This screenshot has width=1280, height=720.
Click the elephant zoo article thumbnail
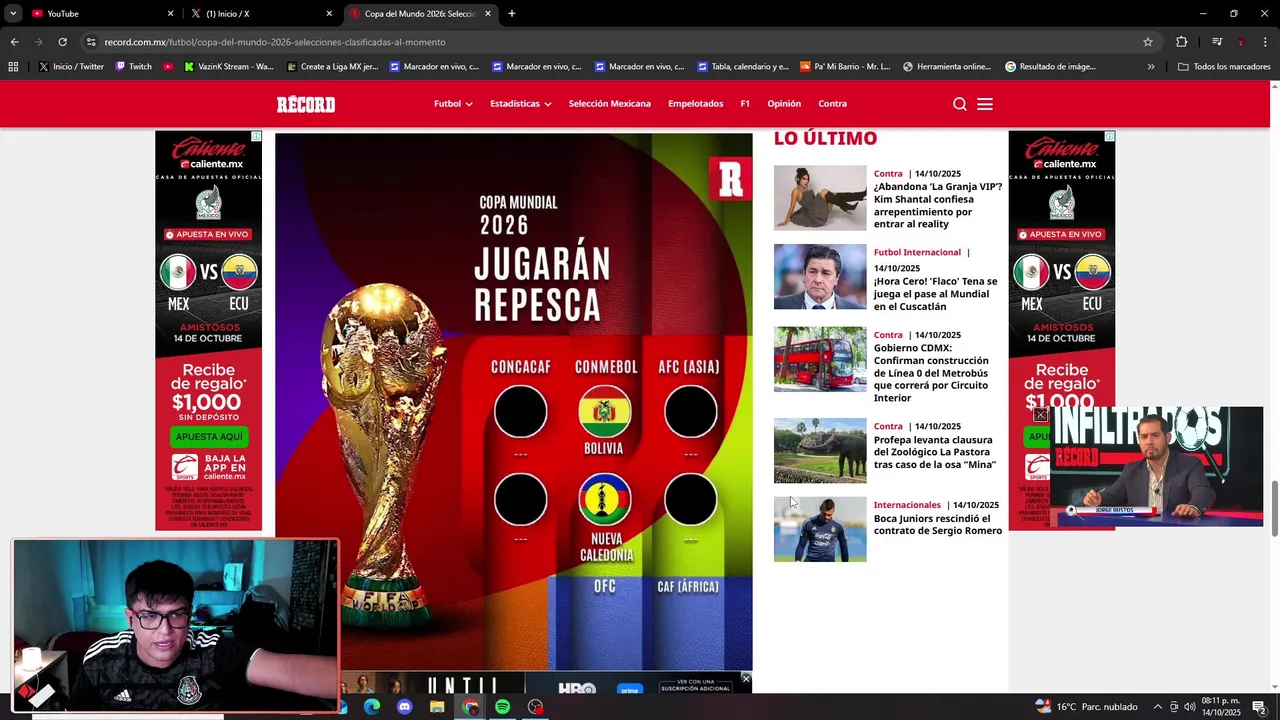[x=820, y=450]
